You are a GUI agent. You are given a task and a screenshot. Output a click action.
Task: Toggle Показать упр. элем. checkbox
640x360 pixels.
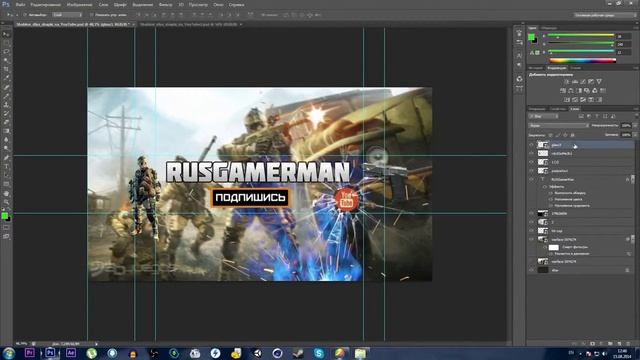pyautogui.click(x=91, y=15)
